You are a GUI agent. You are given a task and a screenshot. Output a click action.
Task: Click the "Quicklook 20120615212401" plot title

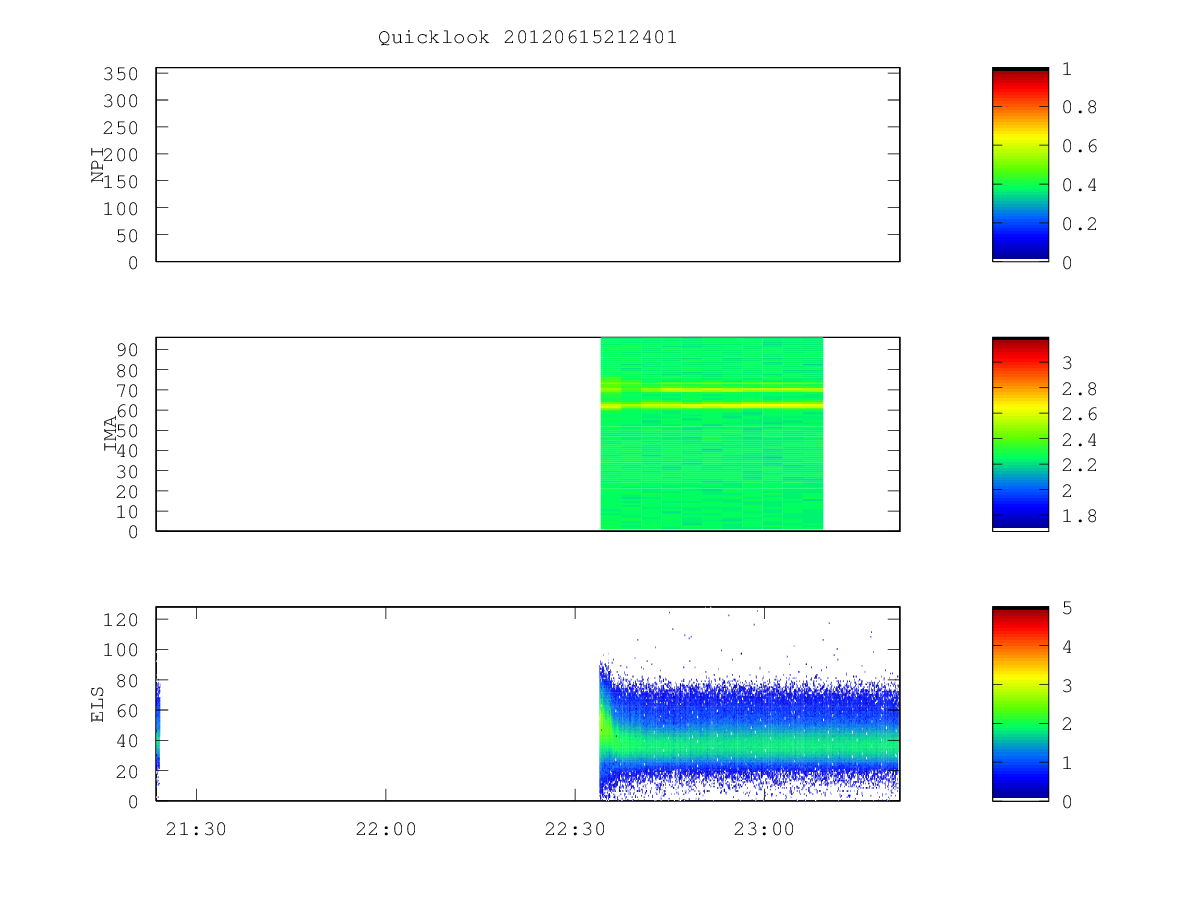coord(527,37)
